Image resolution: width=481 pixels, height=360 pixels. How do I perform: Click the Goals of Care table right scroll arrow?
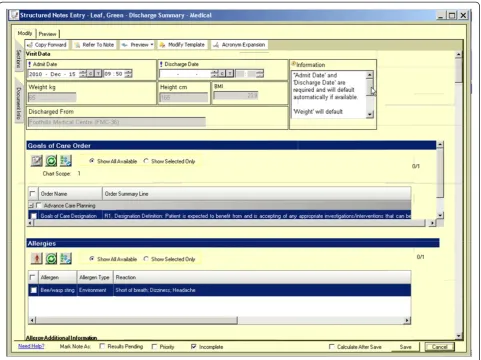(x=432, y=223)
